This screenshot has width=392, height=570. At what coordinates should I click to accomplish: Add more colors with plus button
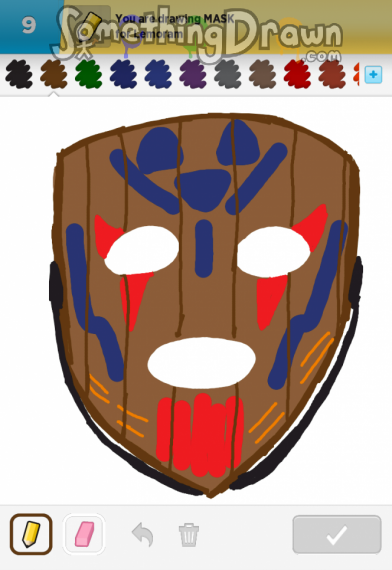point(373,75)
